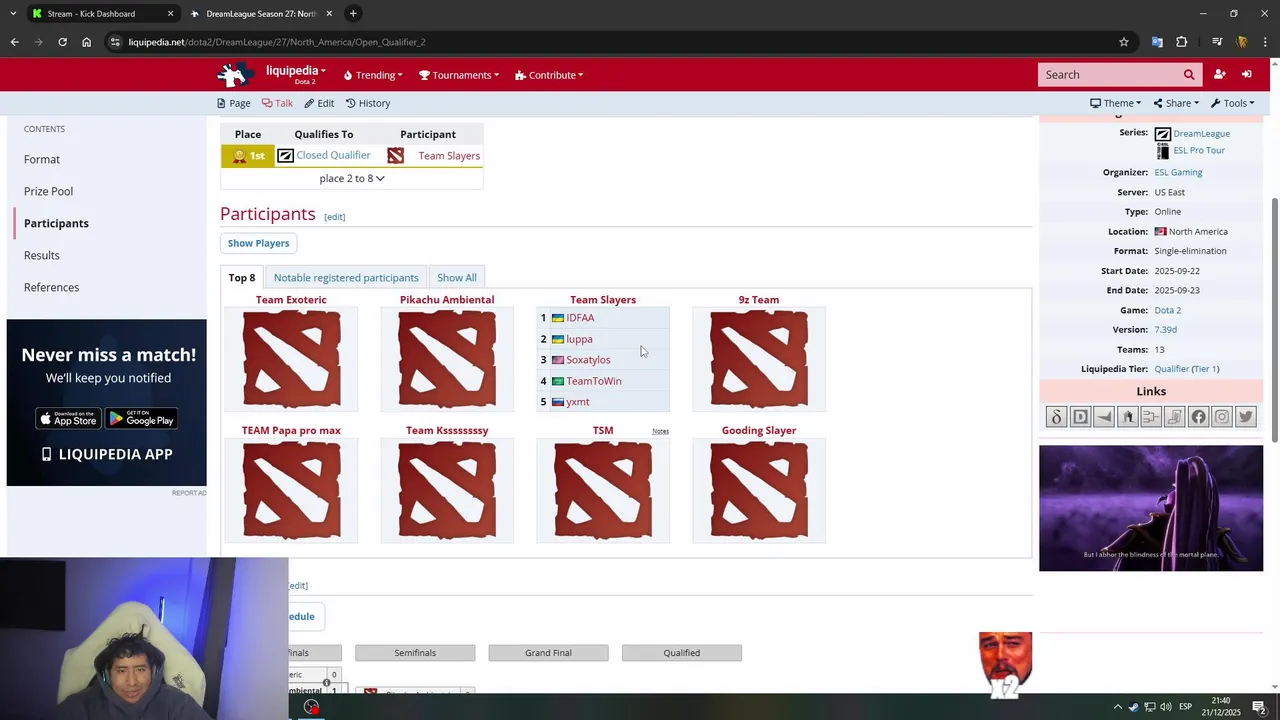Open the liquipedia wiki selector dropdown
The image size is (1280, 720).
click(295, 74)
